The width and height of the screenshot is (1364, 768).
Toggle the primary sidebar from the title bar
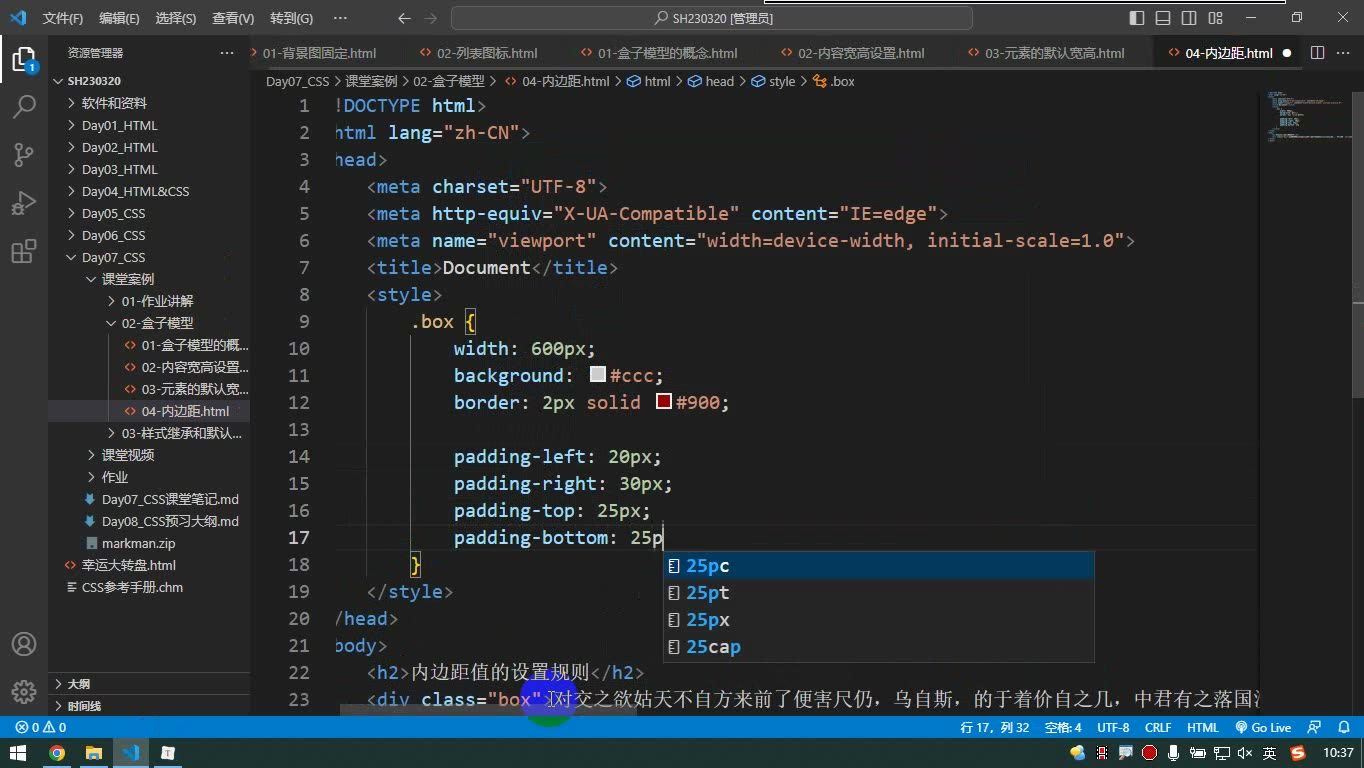tap(1137, 18)
